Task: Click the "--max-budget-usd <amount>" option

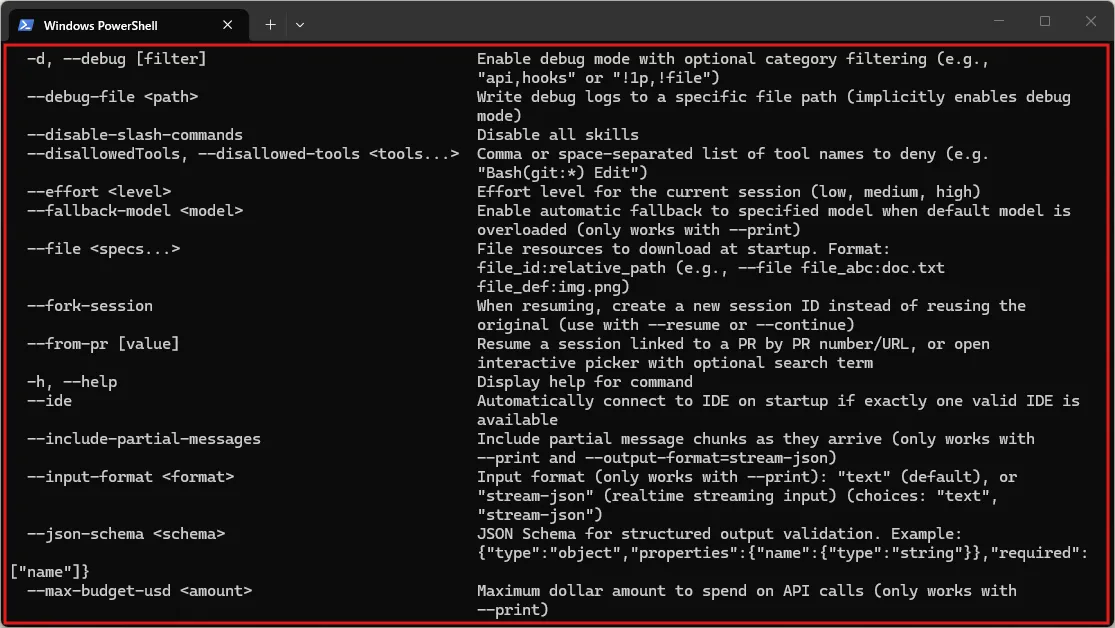Action: tap(139, 591)
